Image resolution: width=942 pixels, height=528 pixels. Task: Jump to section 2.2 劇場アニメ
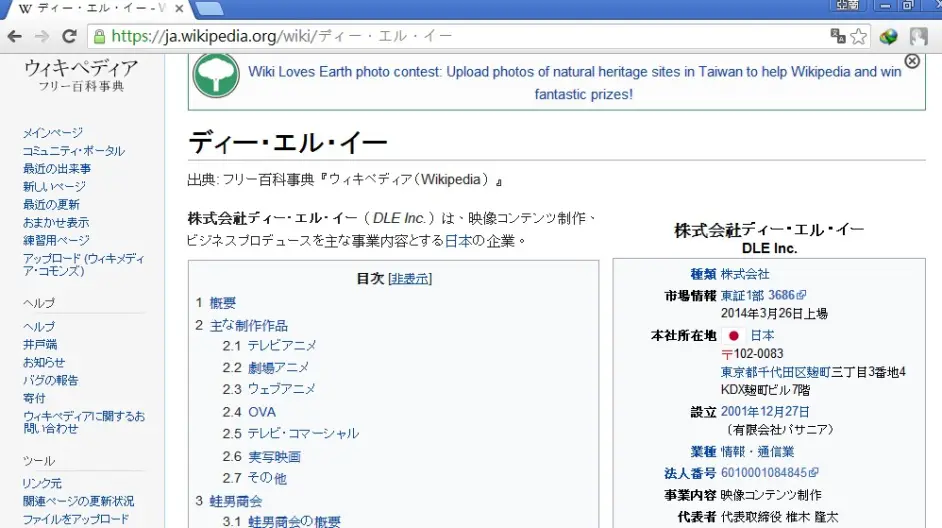pos(278,368)
